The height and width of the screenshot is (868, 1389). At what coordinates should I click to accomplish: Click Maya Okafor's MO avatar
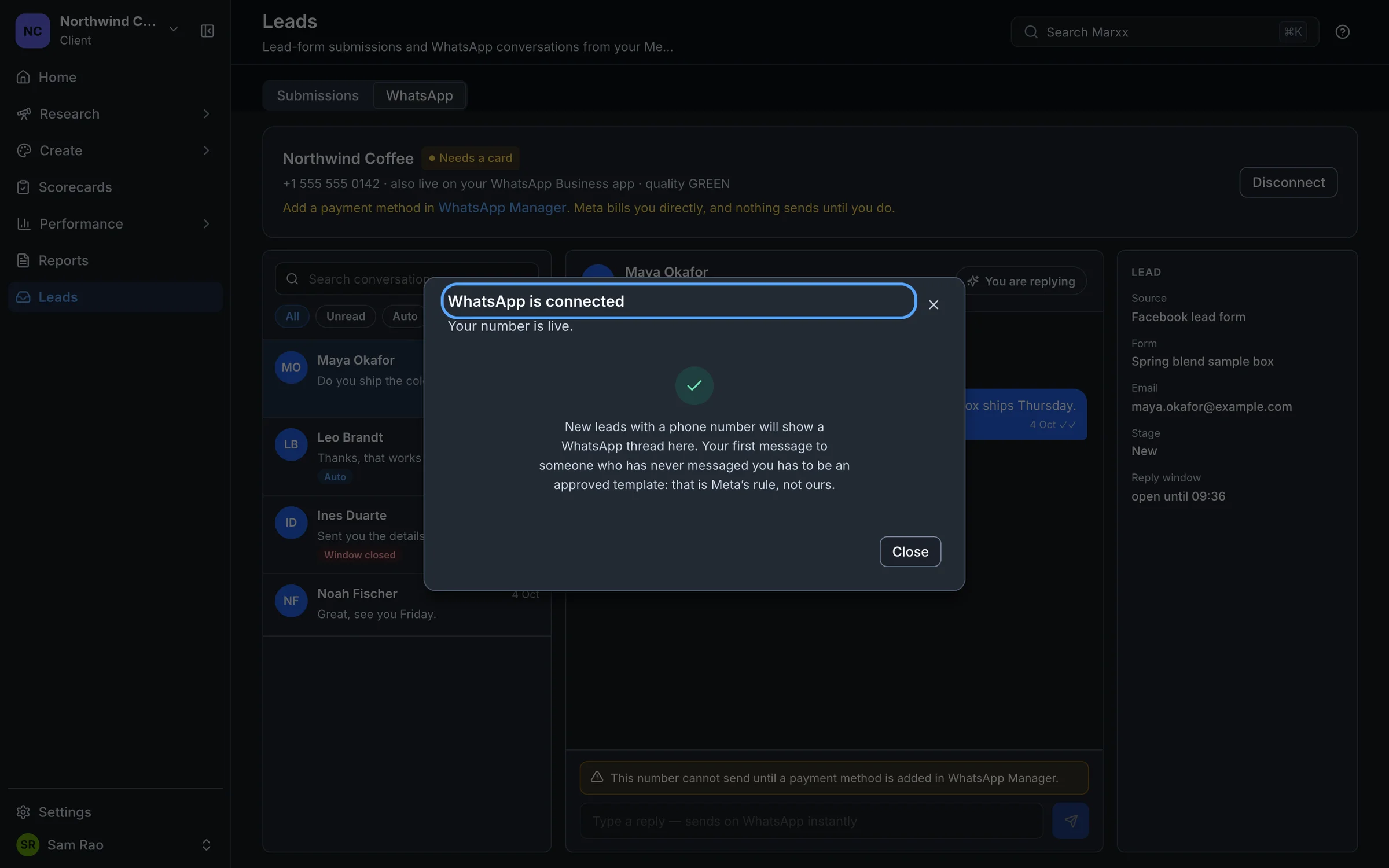pyautogui.click(x=291, y=367)
